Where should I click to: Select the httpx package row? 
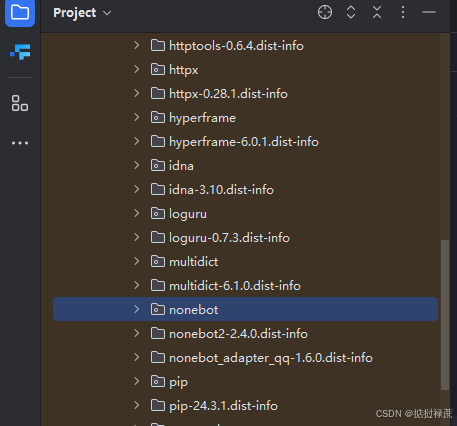pyautogui.click(x=245, y=69)
